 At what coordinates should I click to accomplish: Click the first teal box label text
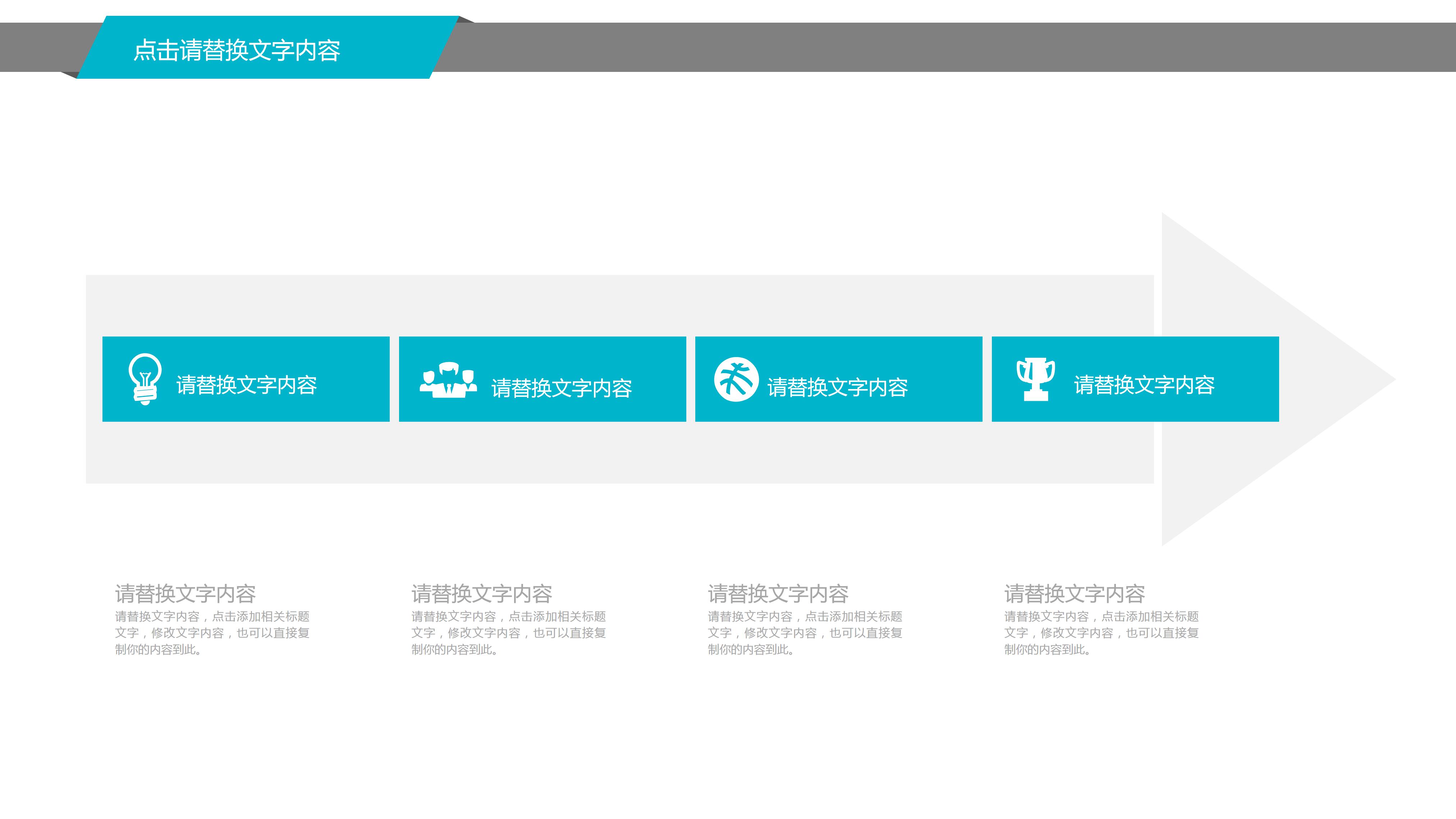tap(246, 385)
